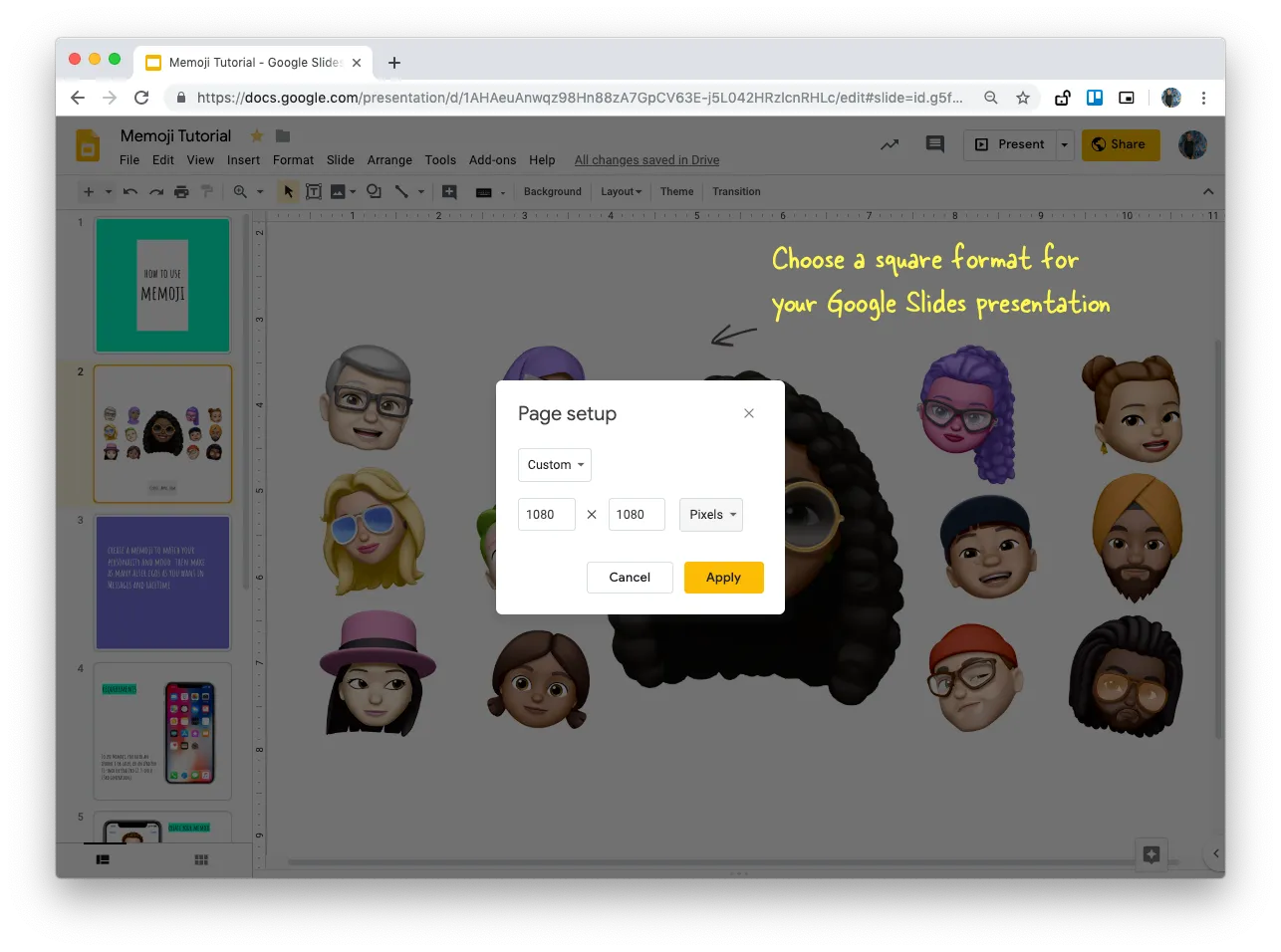1281x952 pixels.
Task: Click the insert image toolbar icon
Action: point(338,191)
